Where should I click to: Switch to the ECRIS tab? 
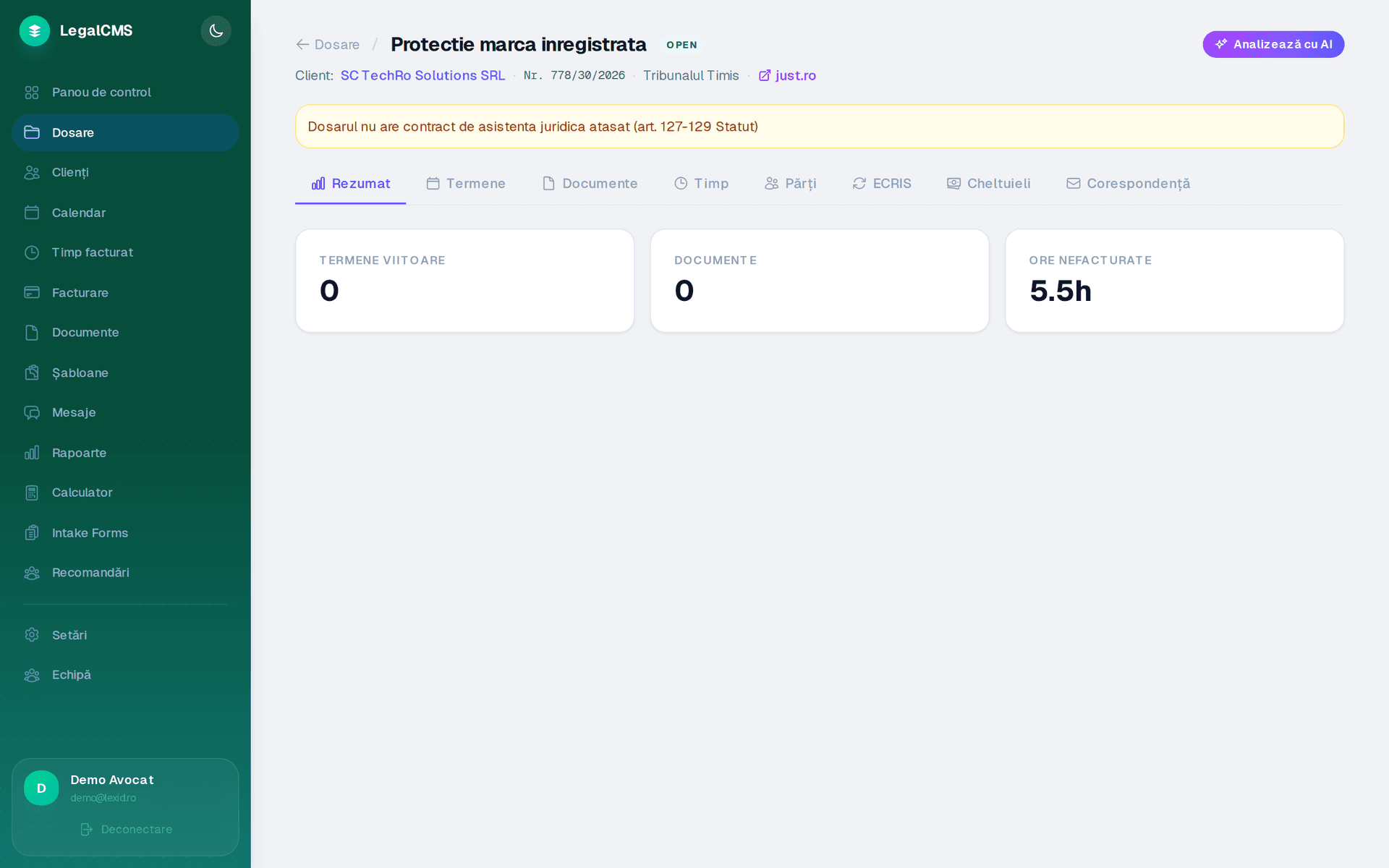tap(881, 184)
